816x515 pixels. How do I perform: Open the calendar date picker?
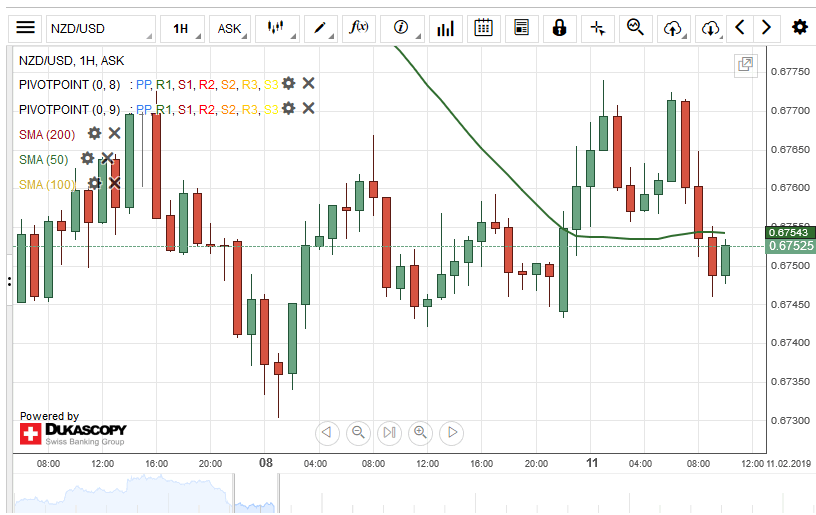[483, 28]
